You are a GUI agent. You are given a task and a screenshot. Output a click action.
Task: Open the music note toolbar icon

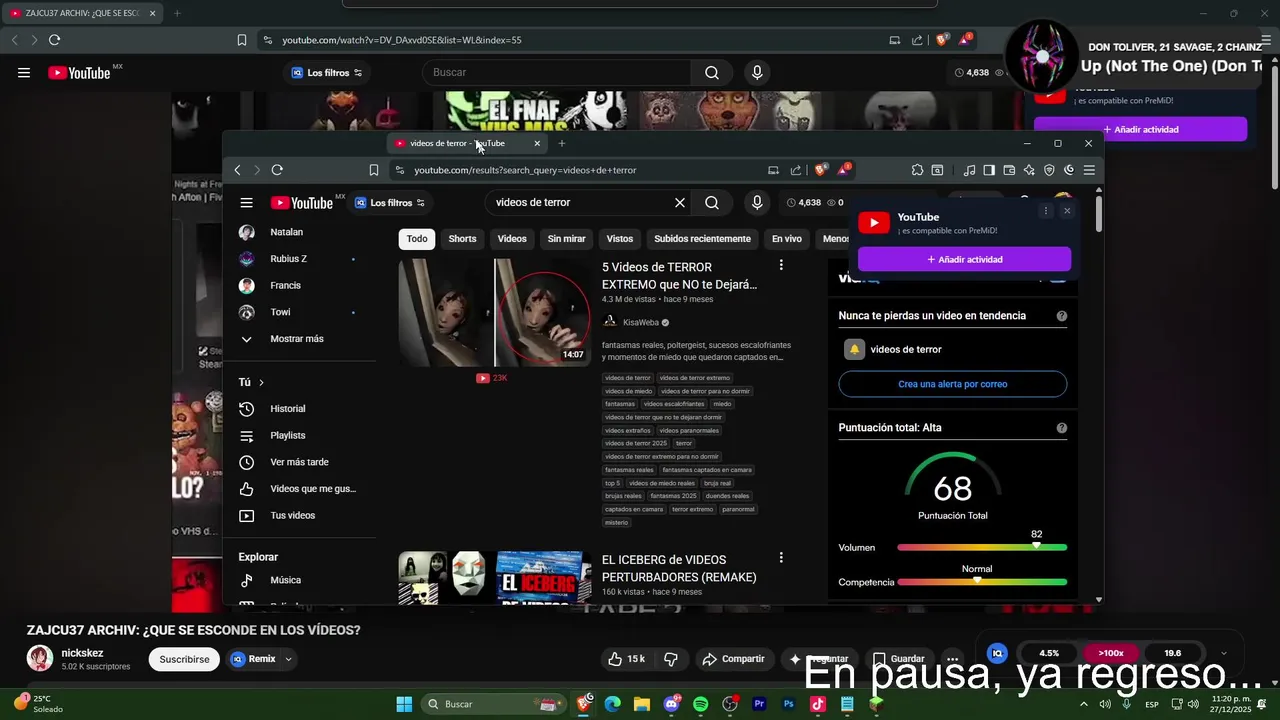[x=969, y=170]
